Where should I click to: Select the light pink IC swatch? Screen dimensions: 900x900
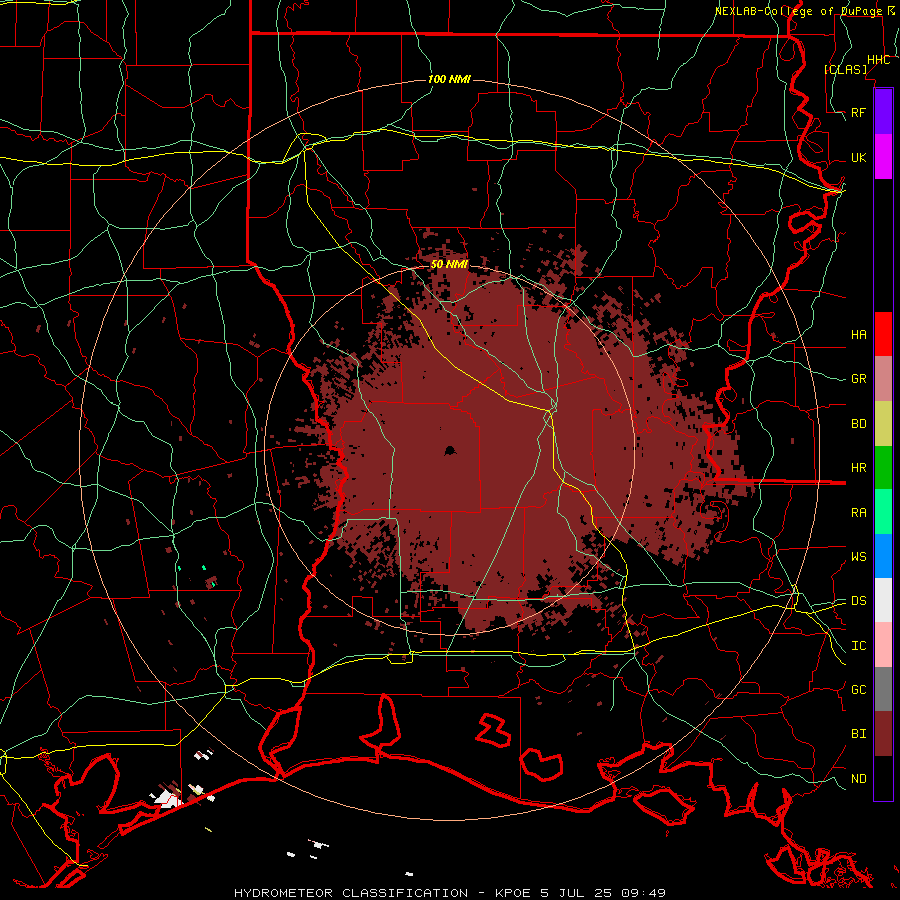pos(883,645)
